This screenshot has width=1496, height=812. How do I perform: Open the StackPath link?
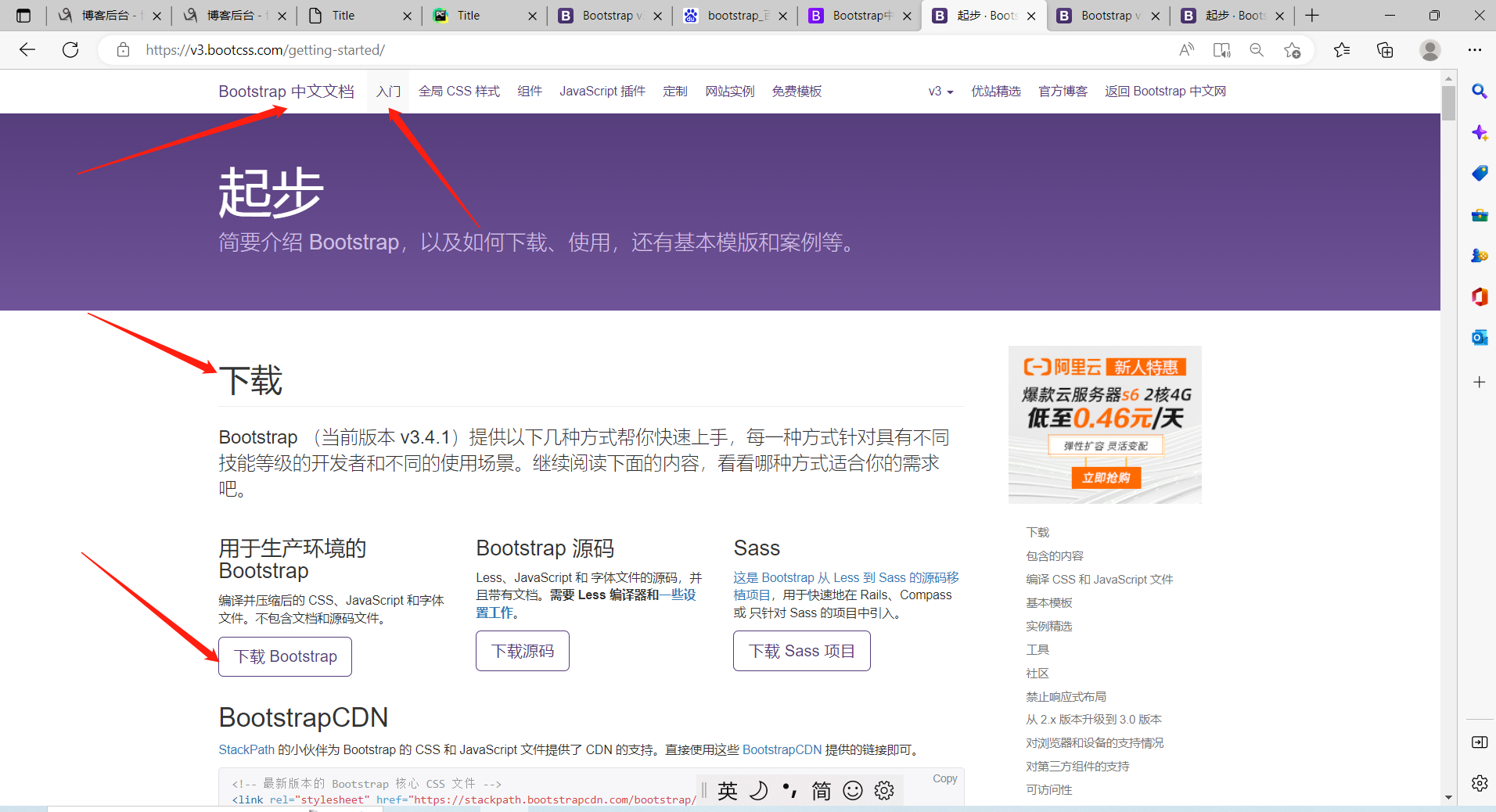pos(246,749)
